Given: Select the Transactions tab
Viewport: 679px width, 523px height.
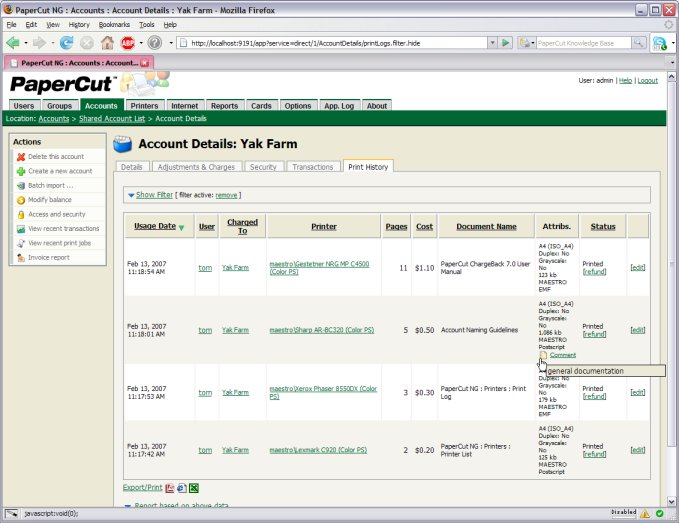Looking at the screenshot, I should point(313,167).
